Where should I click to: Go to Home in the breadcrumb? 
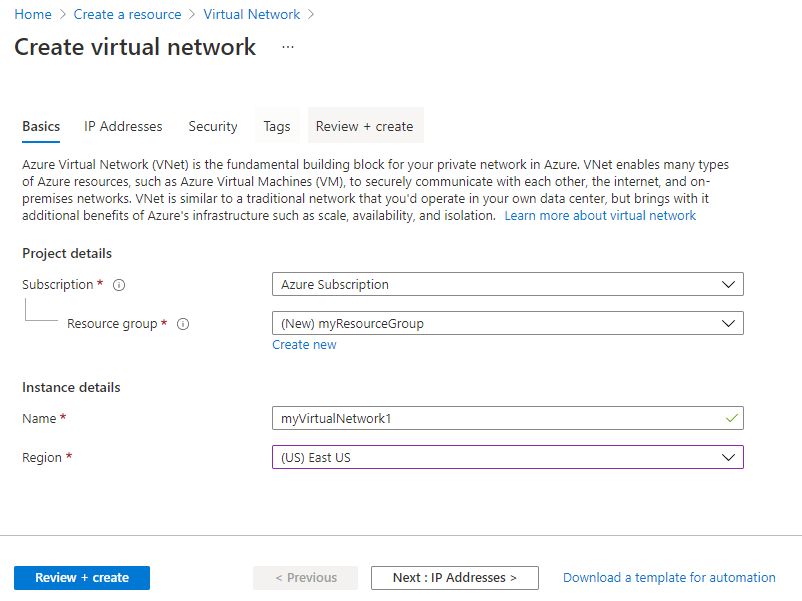click(33, 14)
